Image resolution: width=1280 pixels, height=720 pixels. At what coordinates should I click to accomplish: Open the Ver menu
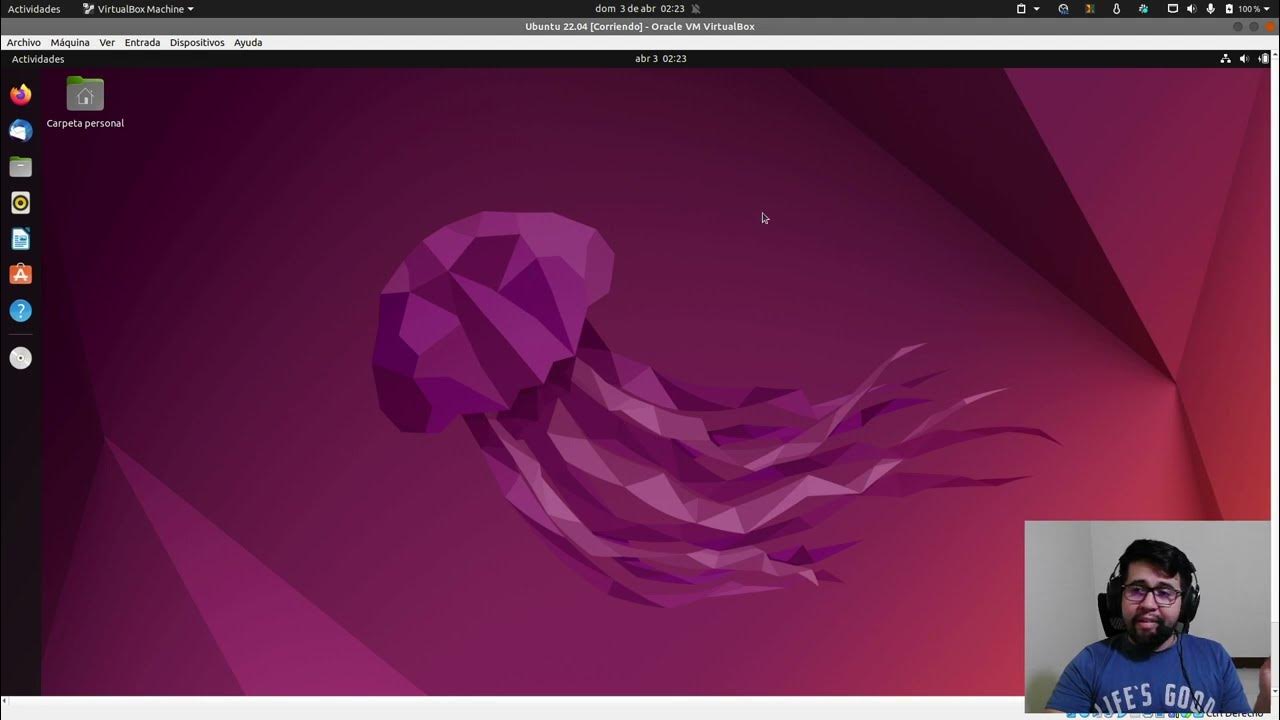(107, 43)
